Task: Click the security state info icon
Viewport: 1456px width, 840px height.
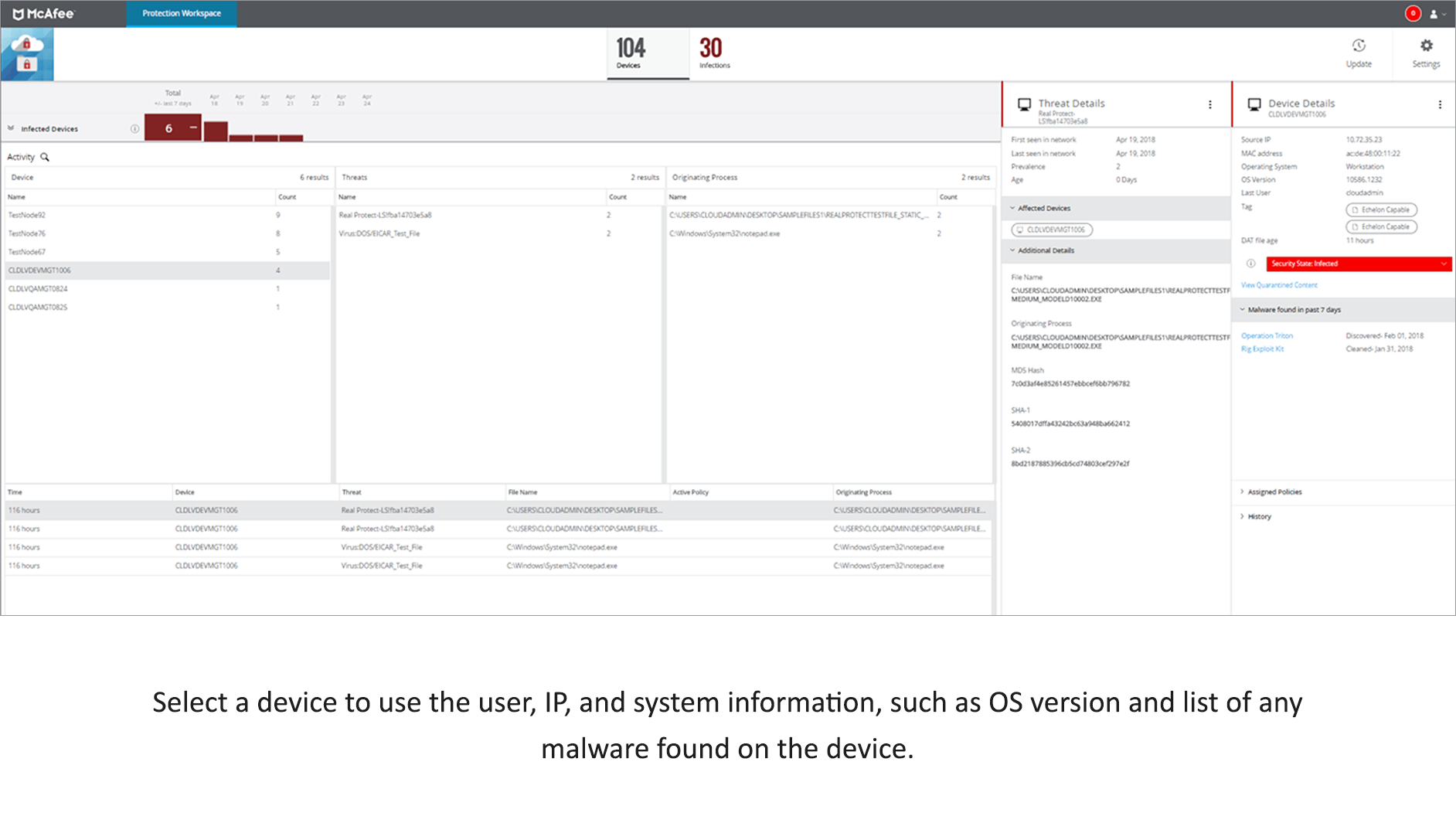Action: [1250, 264]
